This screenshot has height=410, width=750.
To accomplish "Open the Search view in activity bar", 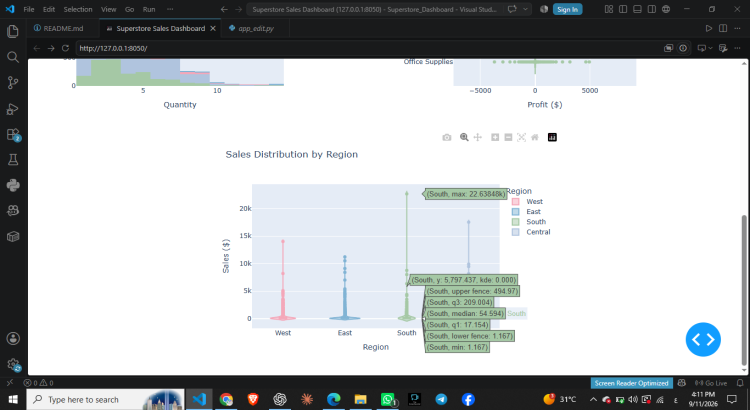I will pyautogui.click(x=13, y=57).
